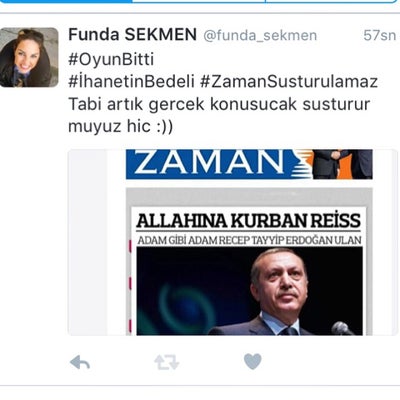Image resolution: width=400 pixels, height=400 pixels.
Task: Switch to the middle tab at top
Action: point(199,1)
